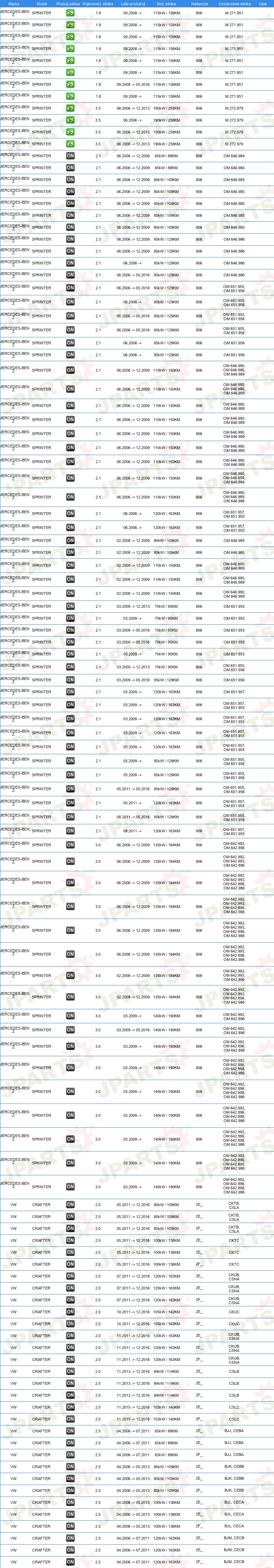Click the Rodzaj paliwa column header

click(68, 4)
